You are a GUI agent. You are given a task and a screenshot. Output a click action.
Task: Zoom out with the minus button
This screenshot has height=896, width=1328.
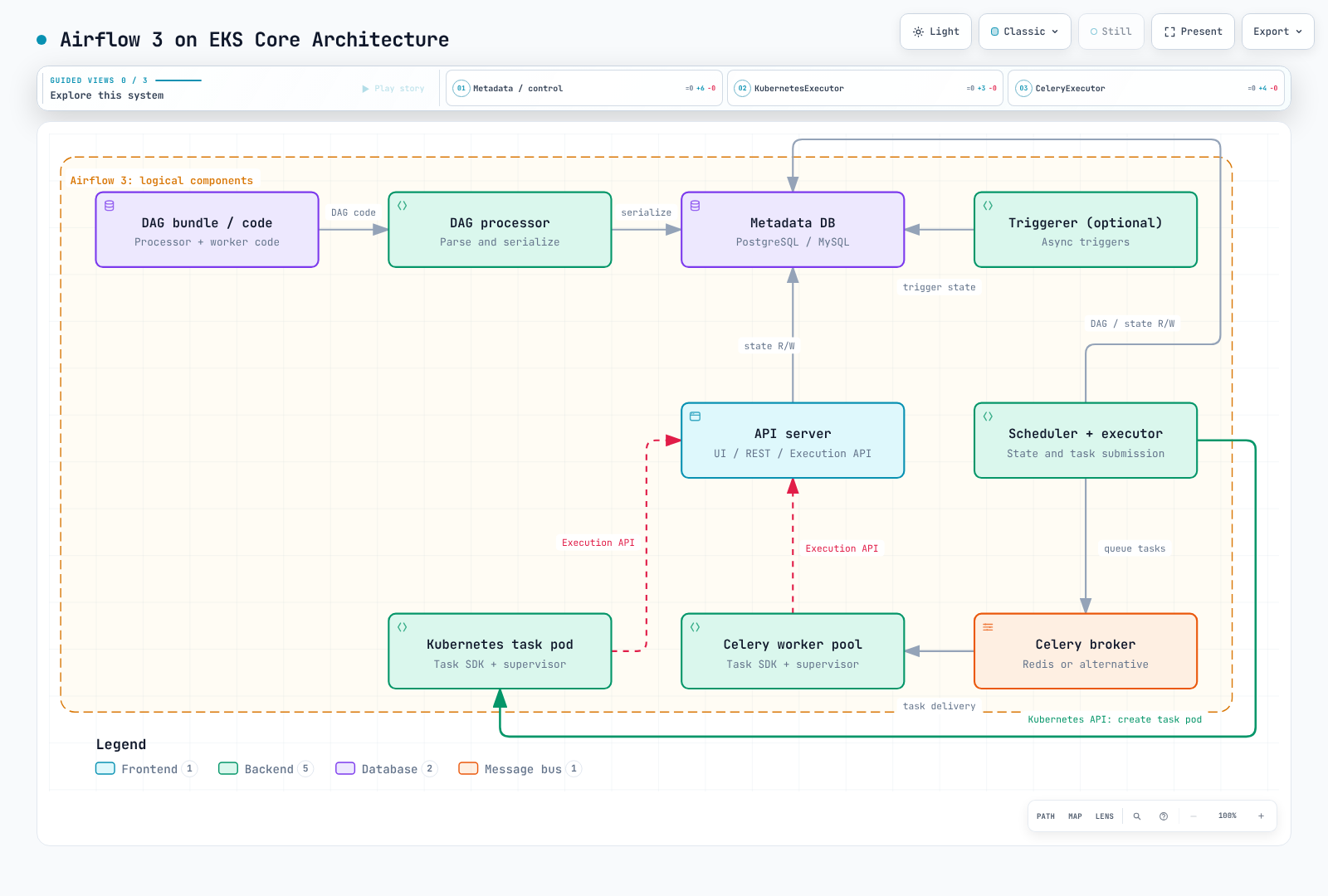(x=1194, y=816)
